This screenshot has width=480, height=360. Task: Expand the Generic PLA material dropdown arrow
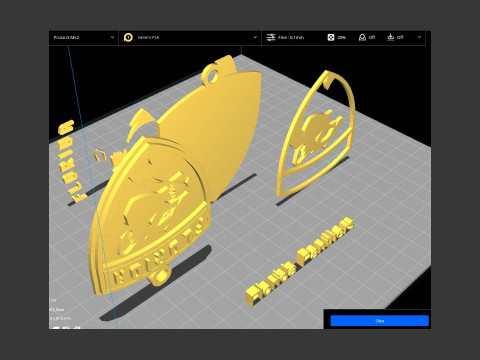click(x=255, y=37)
